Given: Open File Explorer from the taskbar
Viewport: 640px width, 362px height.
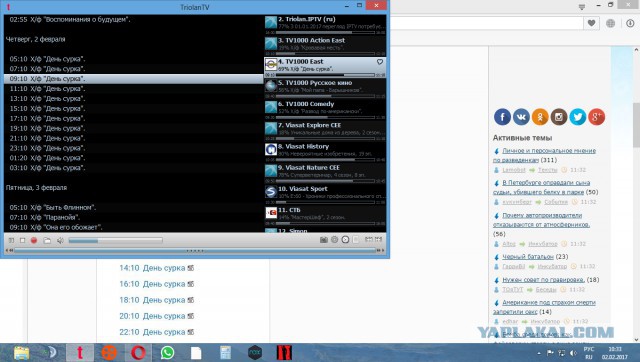Looking at the screenshot, I should click(x=21, y=353).
